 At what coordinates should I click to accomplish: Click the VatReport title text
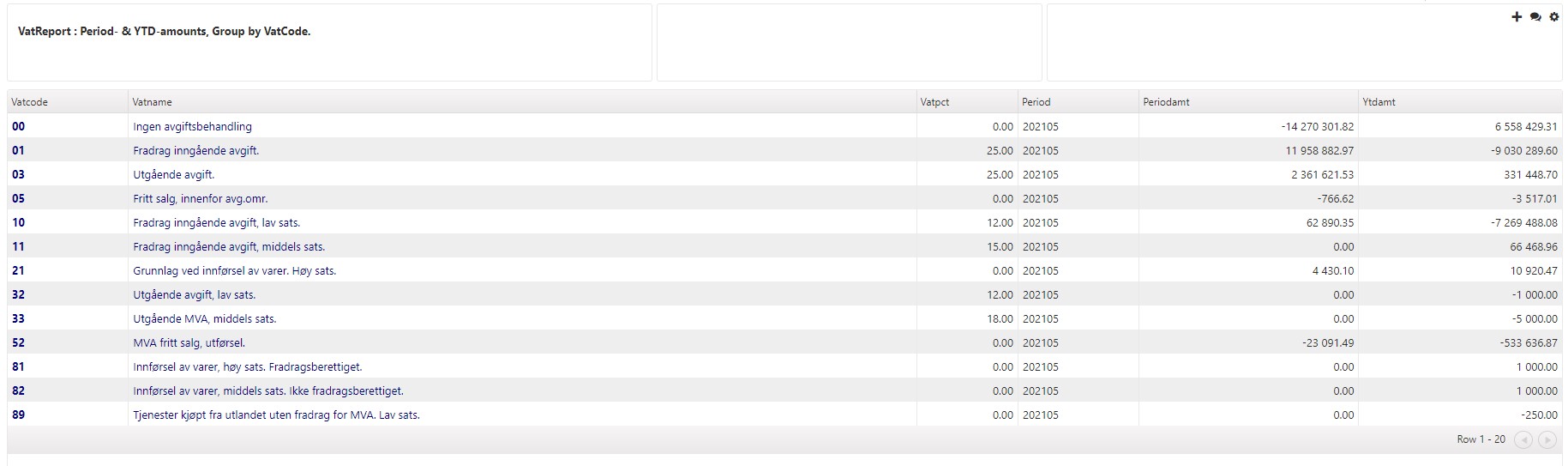tap(164, 32)
